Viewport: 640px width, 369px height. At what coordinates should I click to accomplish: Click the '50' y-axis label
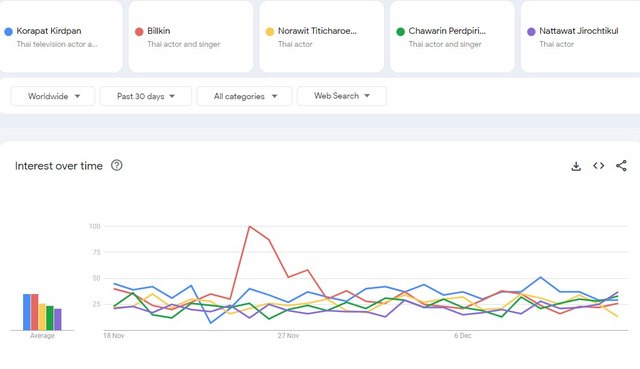pos(96,278)
